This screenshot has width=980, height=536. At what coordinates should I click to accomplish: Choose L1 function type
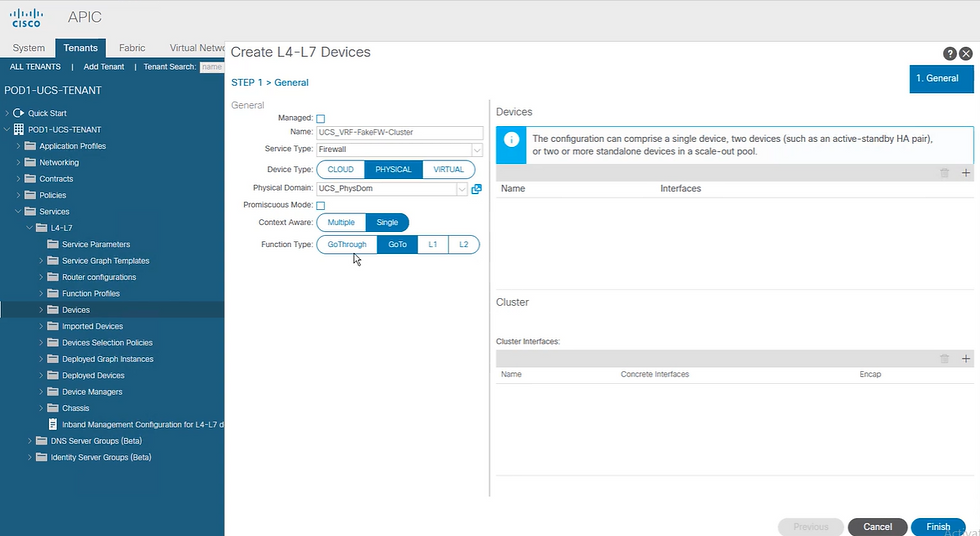coord(432,244)
